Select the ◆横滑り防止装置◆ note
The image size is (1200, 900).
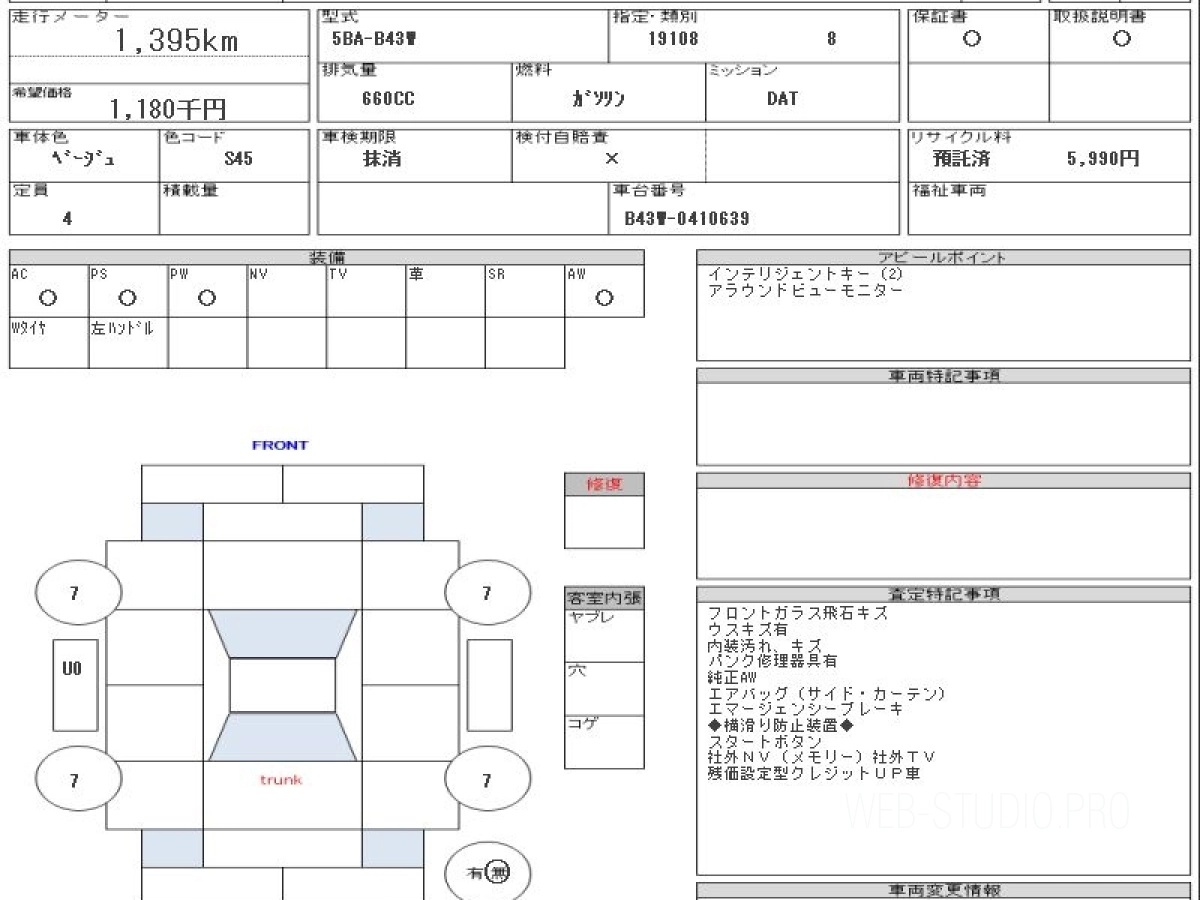[x=780, y=725]
